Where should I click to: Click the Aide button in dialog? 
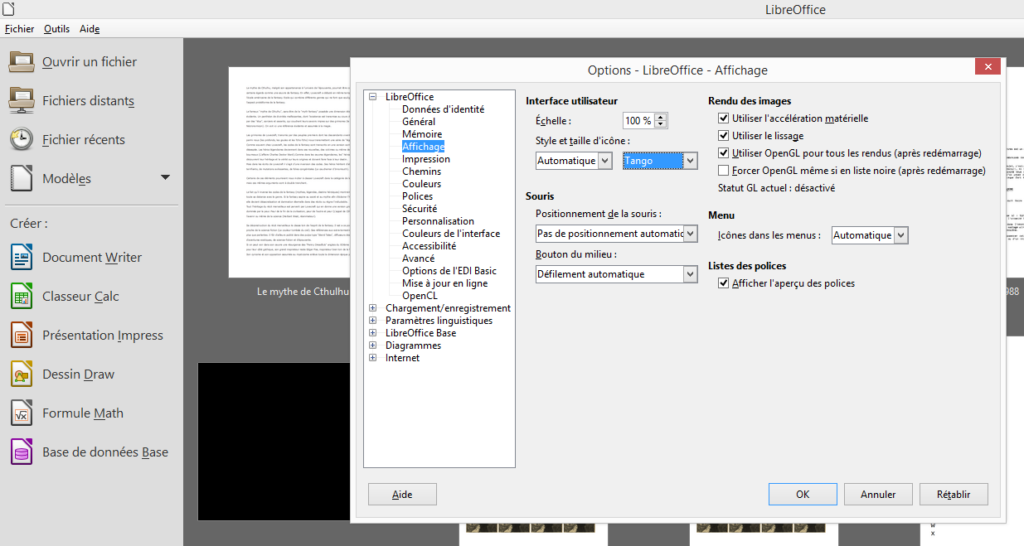point(402,494)
